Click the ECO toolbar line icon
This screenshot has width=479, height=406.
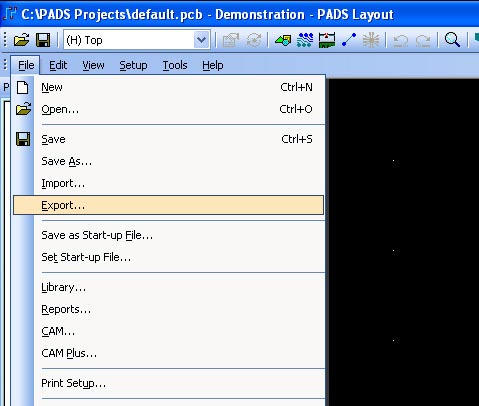tap(349, 40)
